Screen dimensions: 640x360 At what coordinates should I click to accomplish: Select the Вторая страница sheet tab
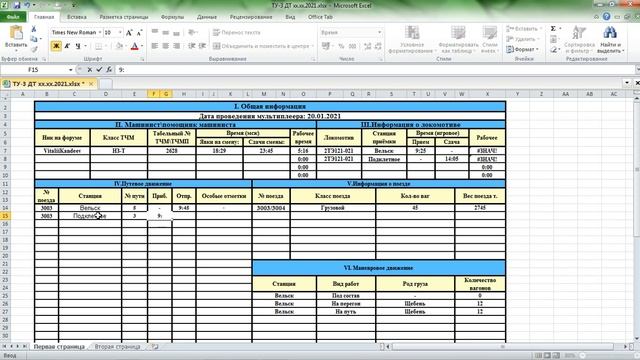pyautogui.click(x=117, y=347)
